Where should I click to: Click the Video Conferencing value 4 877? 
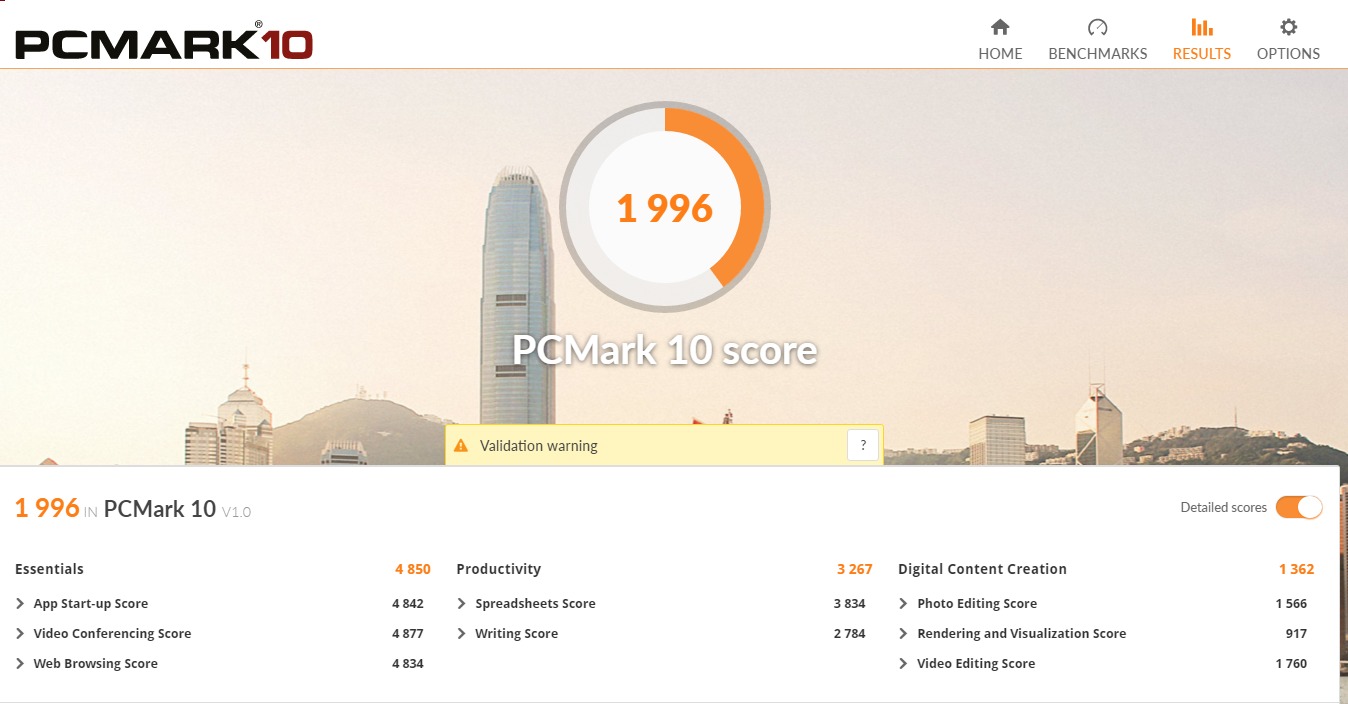(408, 633)
